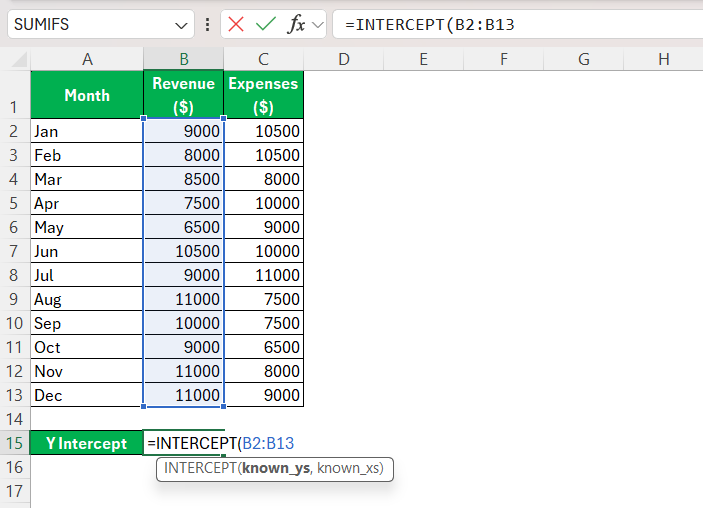Click the Oct cell
703x508 pixels.
click(x=87, y=347)
